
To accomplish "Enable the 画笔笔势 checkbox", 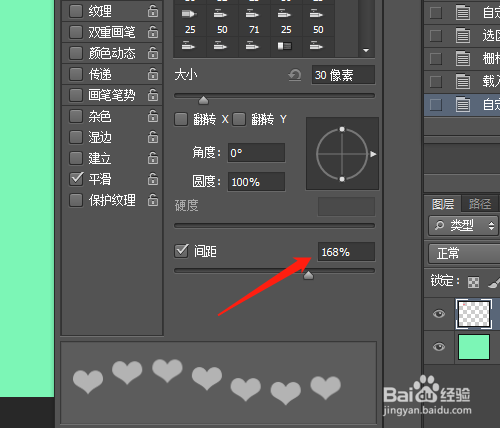I will pyautogui.click(x=76, y=95).
